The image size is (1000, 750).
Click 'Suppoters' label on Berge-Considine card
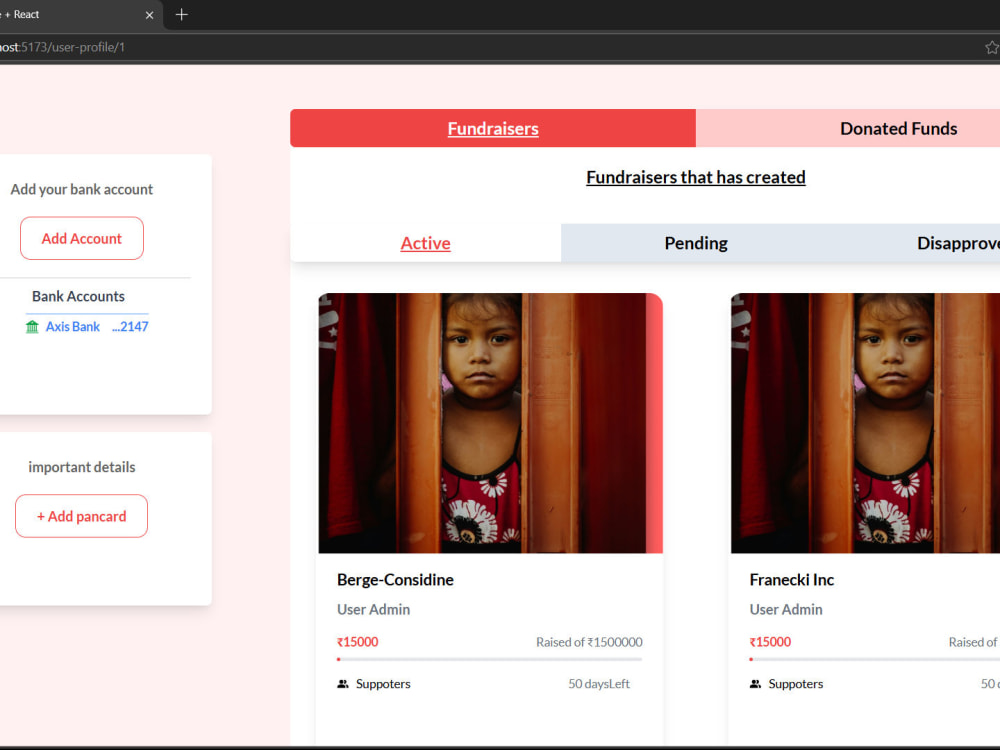click(x=383, y=684)
